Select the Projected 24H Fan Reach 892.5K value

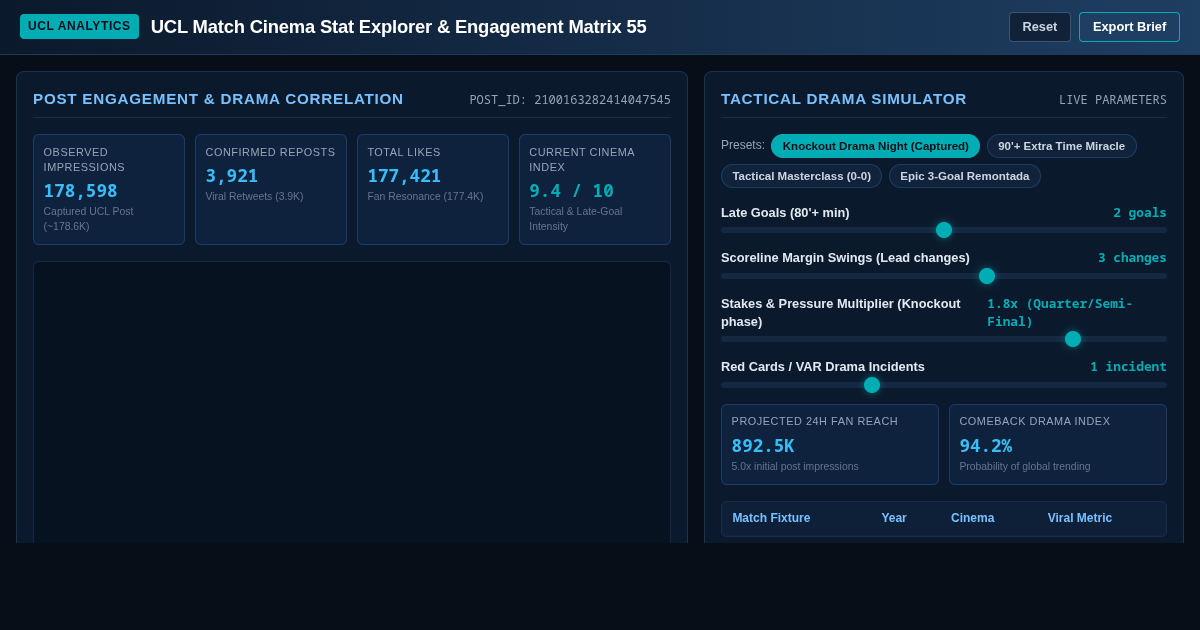pyautogui.click(x=762, y=446)
